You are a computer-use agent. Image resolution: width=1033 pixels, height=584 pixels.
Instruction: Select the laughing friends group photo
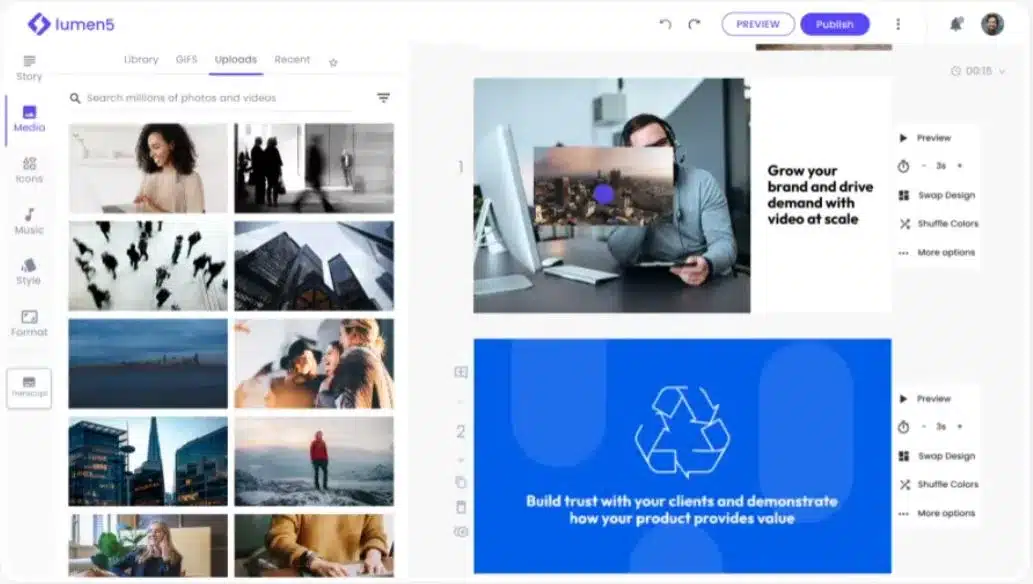coord(314,364)
